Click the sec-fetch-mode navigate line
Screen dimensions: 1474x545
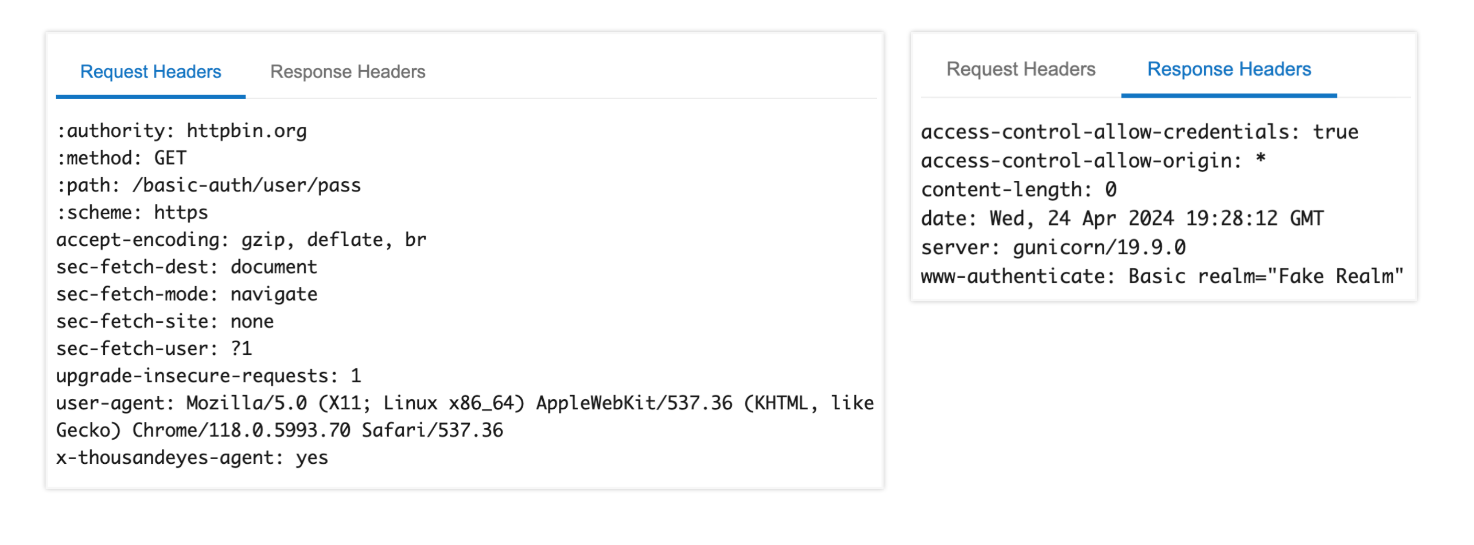[x=187, y=294]
